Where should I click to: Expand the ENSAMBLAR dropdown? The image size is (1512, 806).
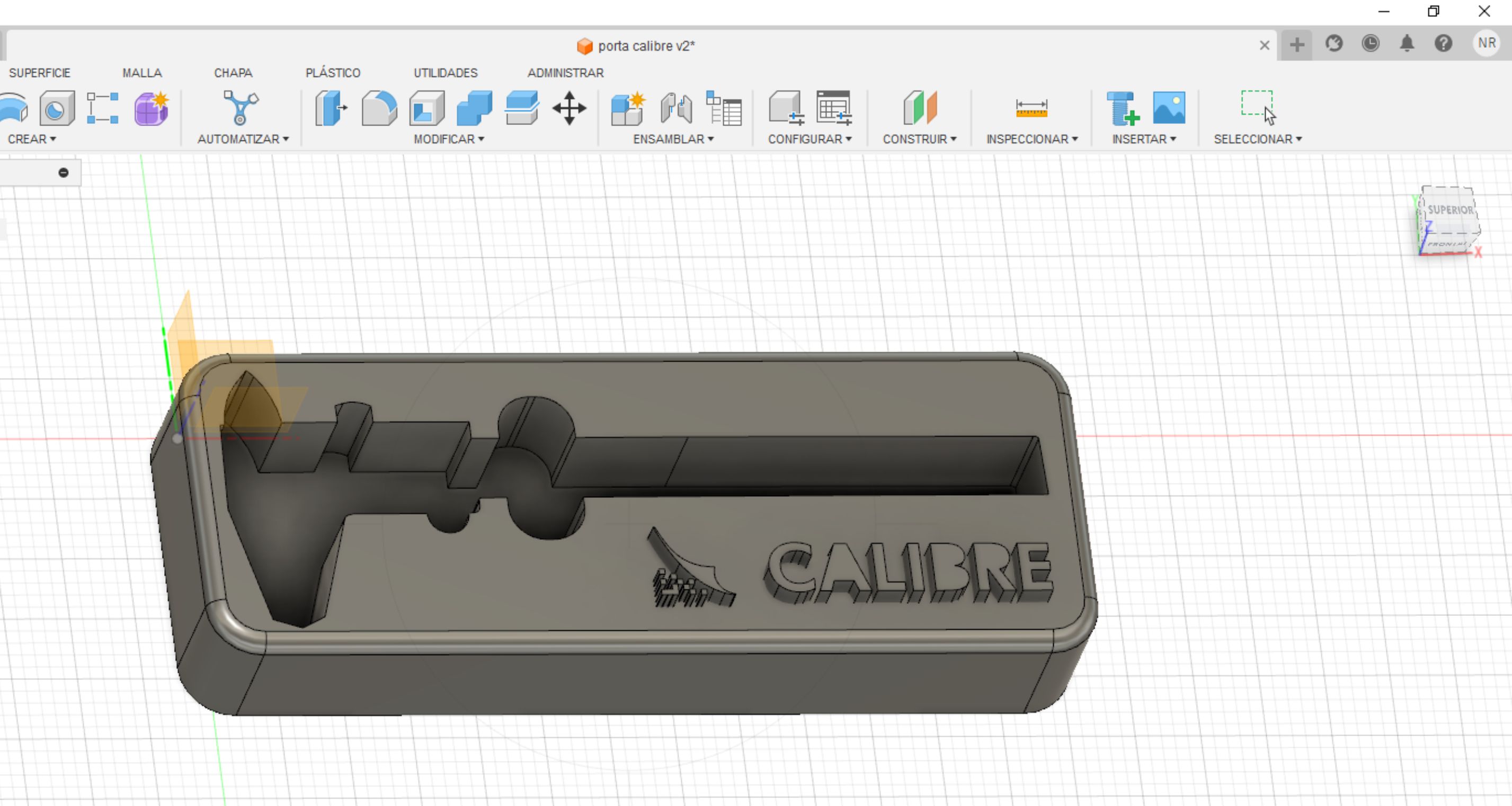673,139
